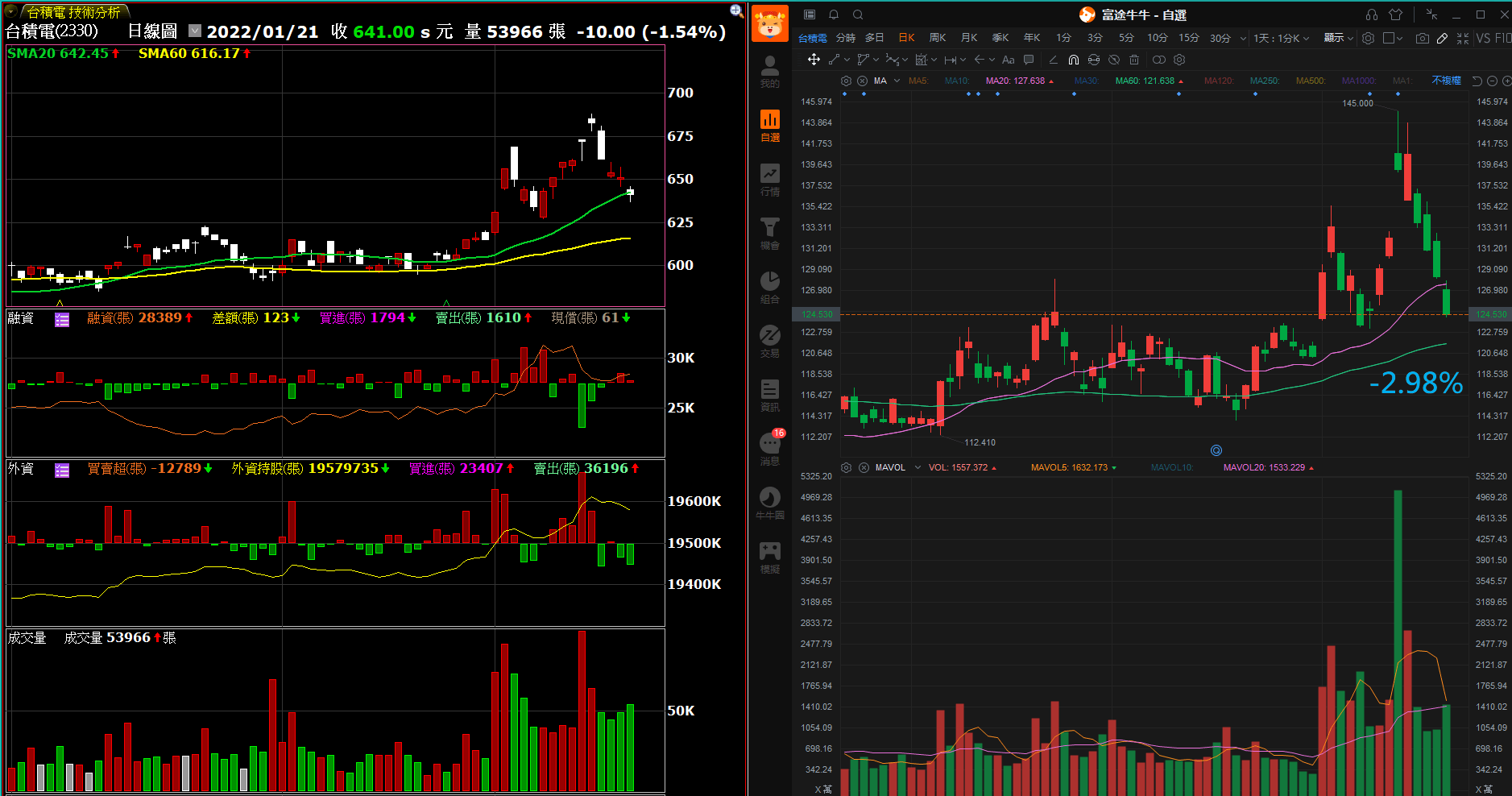Click the 台積電 stock name link

pyautogui.click(x=812, y=38)
